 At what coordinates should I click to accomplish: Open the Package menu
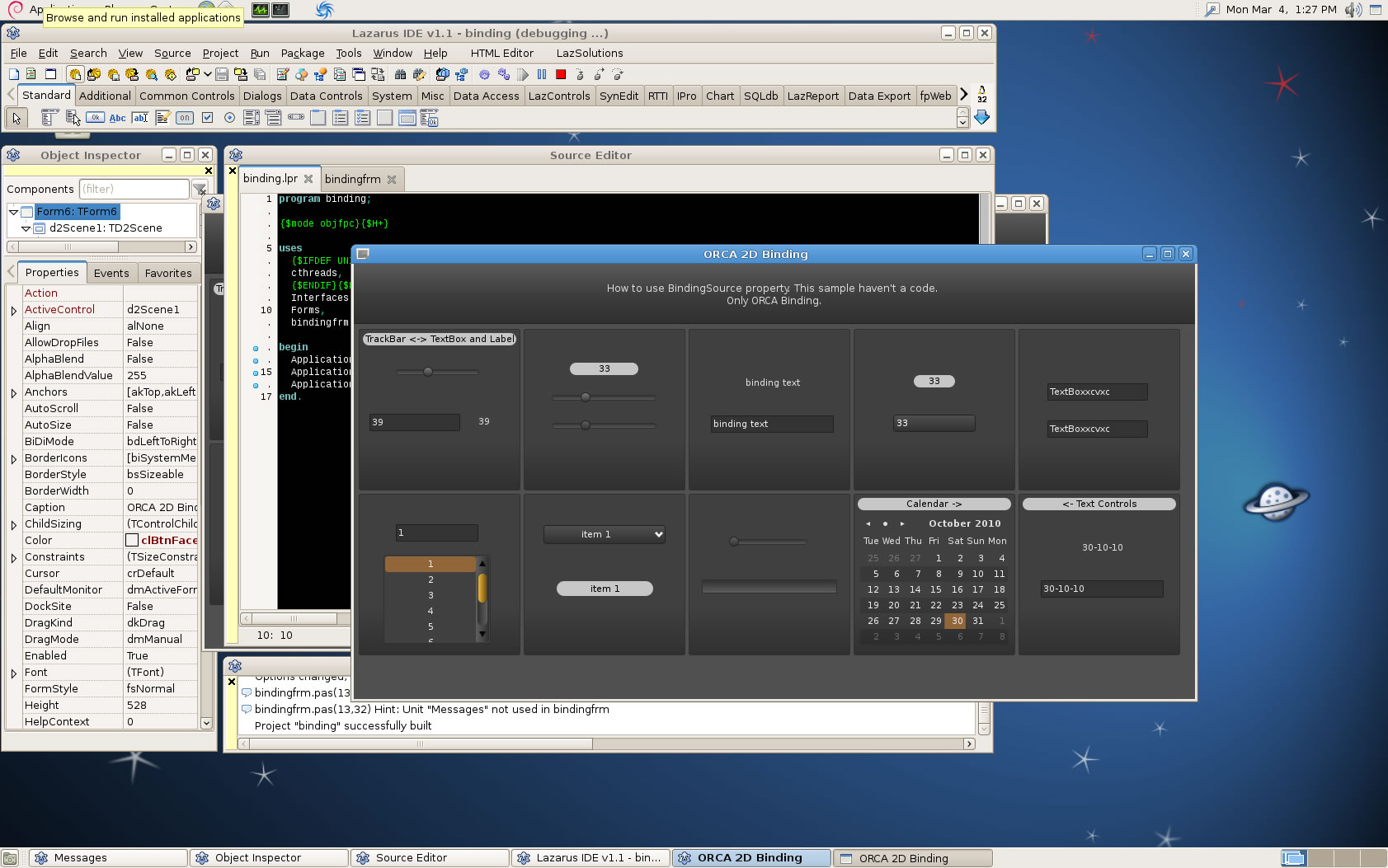pyautogui.click(x=303, y=53)
